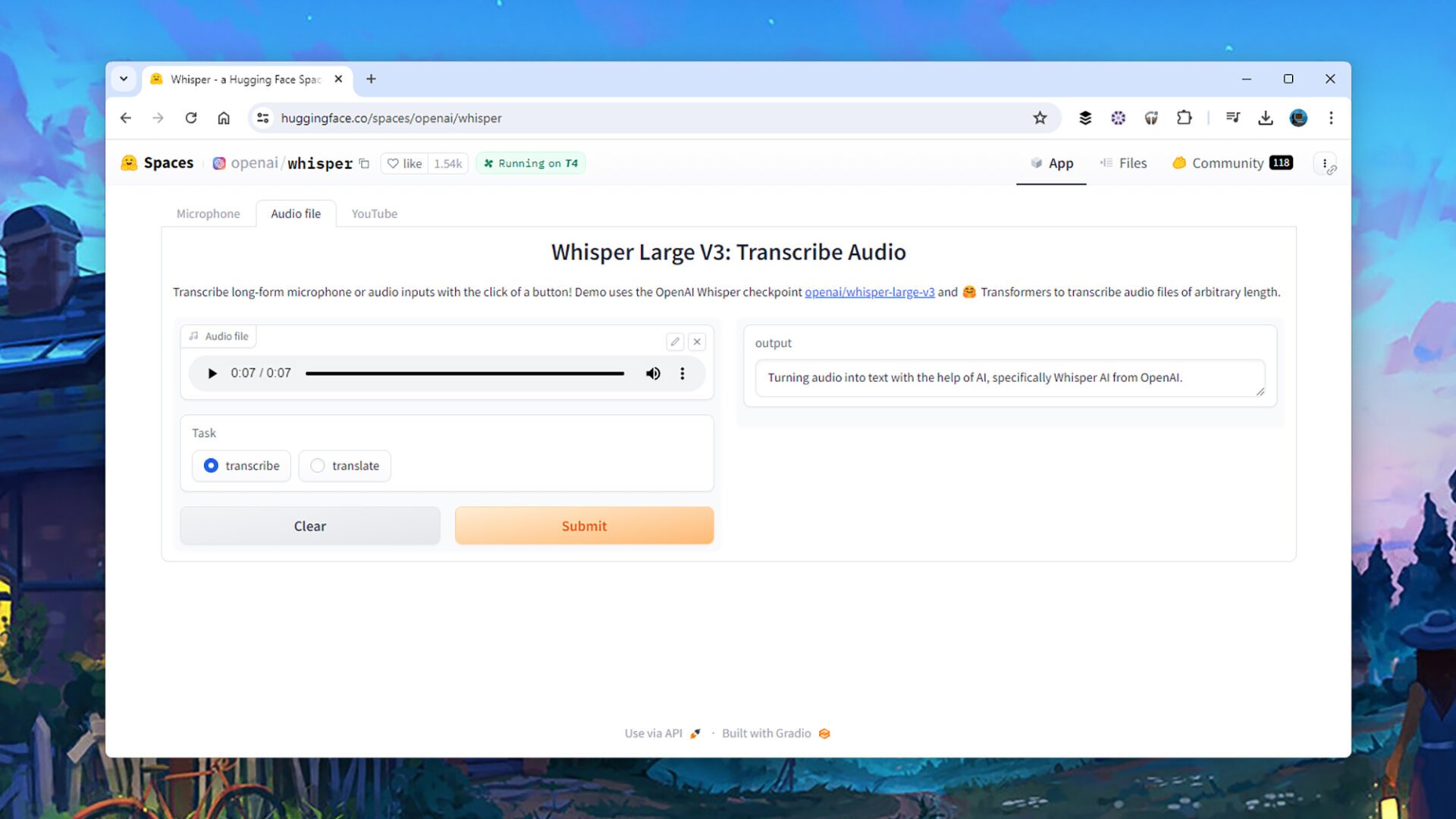This screenshot has height=819, width=1456.
Task: Switch to the YouTube tab
Action: point(374,213)
